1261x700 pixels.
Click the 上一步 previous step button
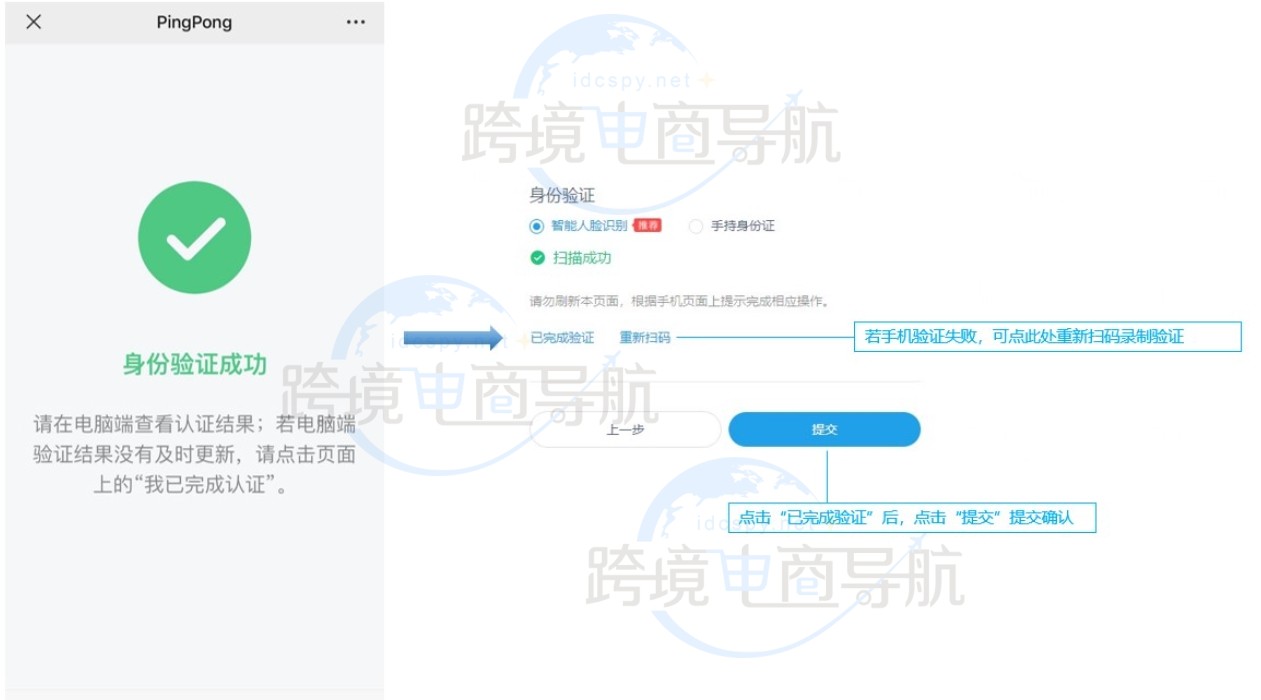624,429
